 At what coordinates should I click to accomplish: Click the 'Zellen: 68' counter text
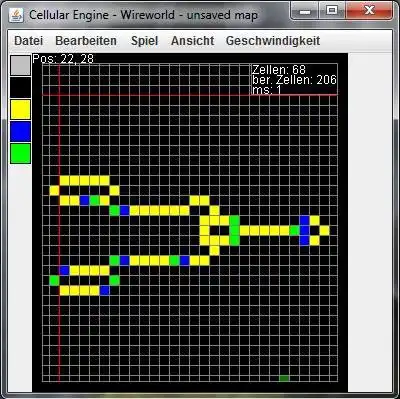tap(279, 70)
